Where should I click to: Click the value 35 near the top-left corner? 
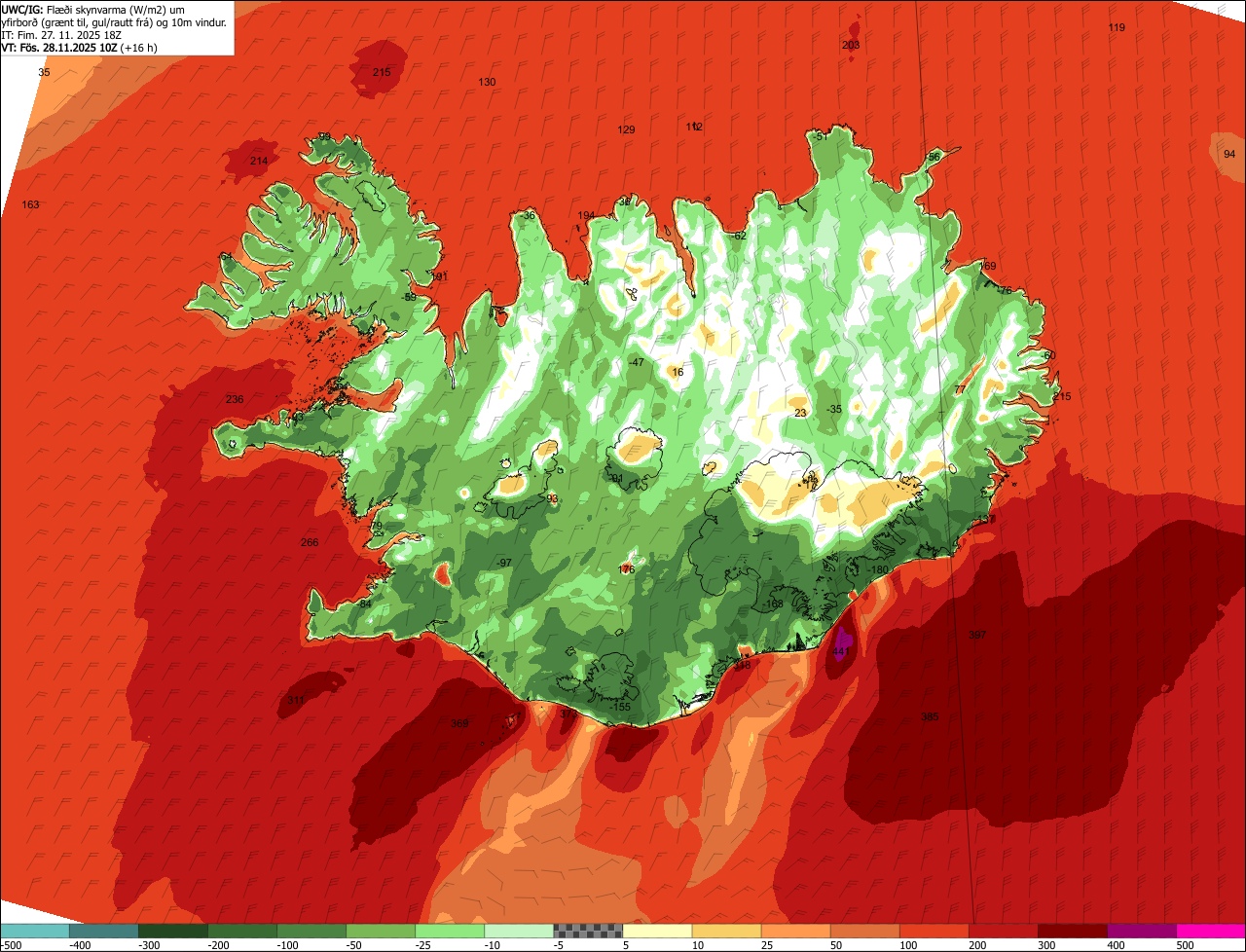[44, 72]
